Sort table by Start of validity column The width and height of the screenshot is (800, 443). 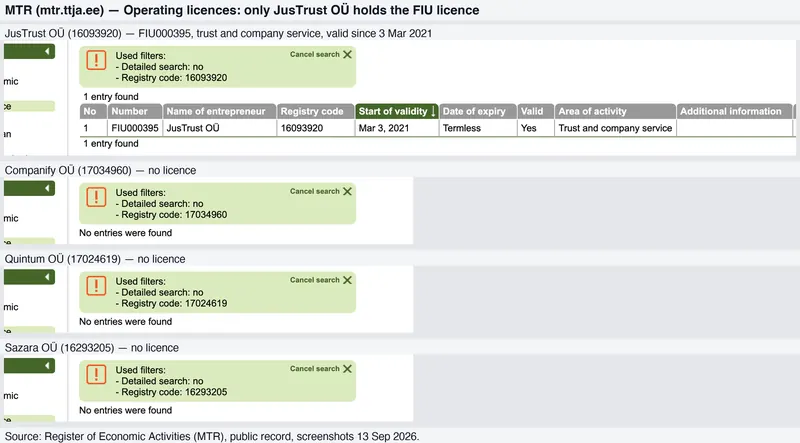396,111
